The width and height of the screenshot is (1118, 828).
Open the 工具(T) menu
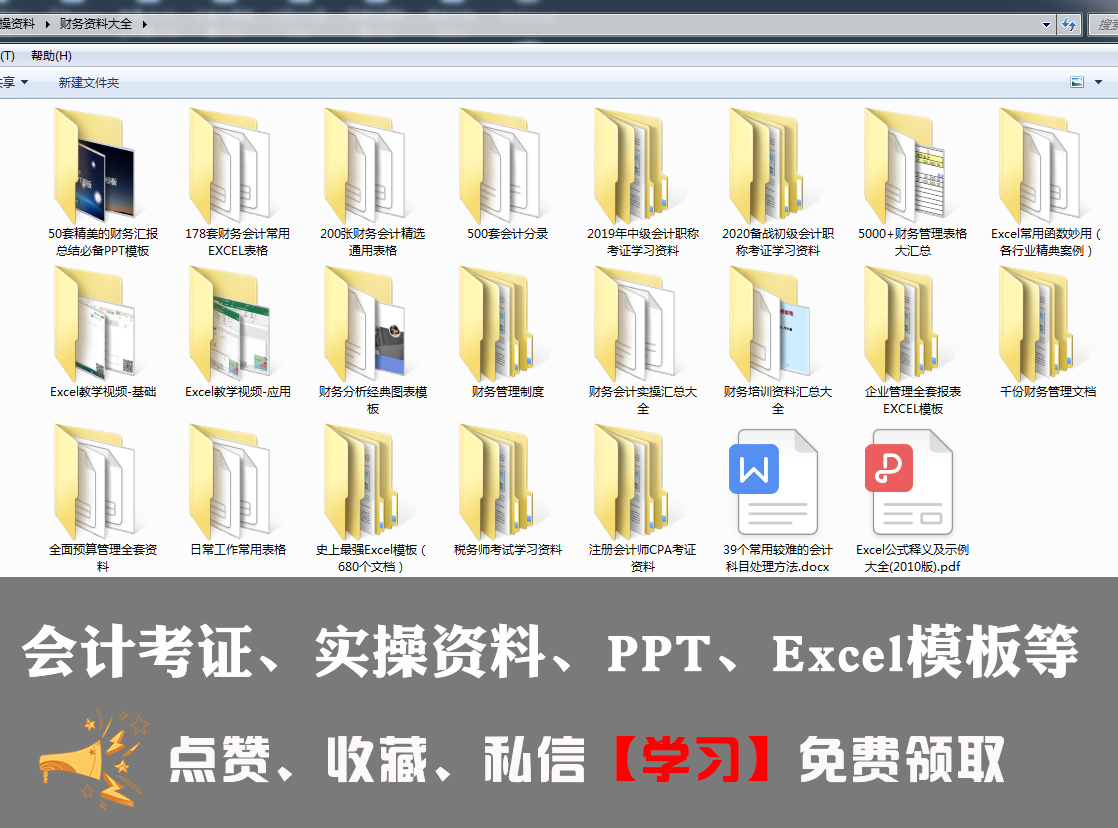8,56
